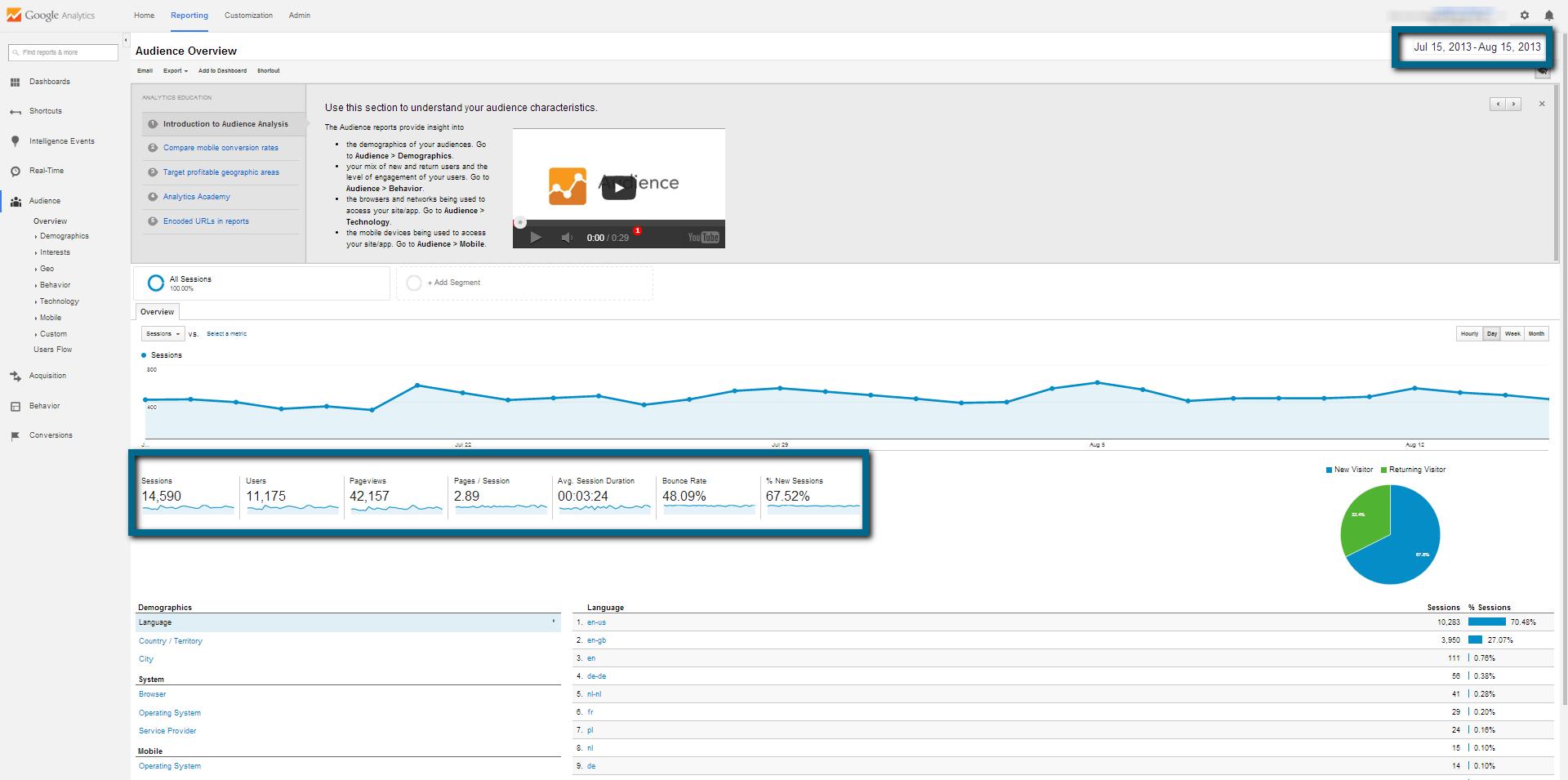Image resolution: width=1568 pixels, height=780 pixels.
Task: Mute the video with speaker icon
Action: pyautogui.click(x=567, y=238)
